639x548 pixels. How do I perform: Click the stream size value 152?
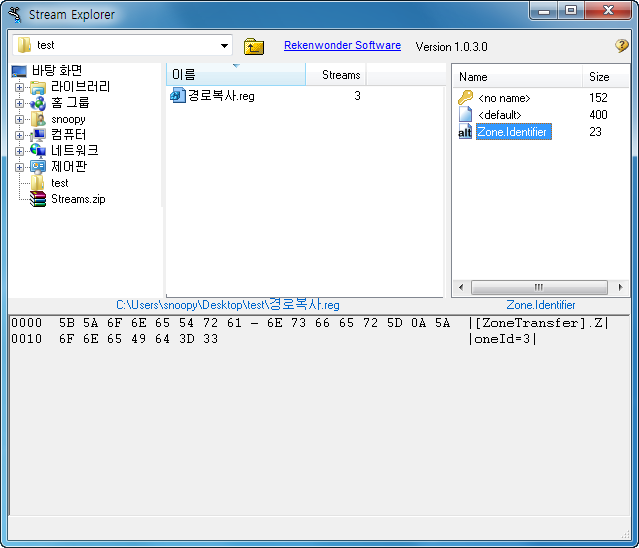click(598, 98)
